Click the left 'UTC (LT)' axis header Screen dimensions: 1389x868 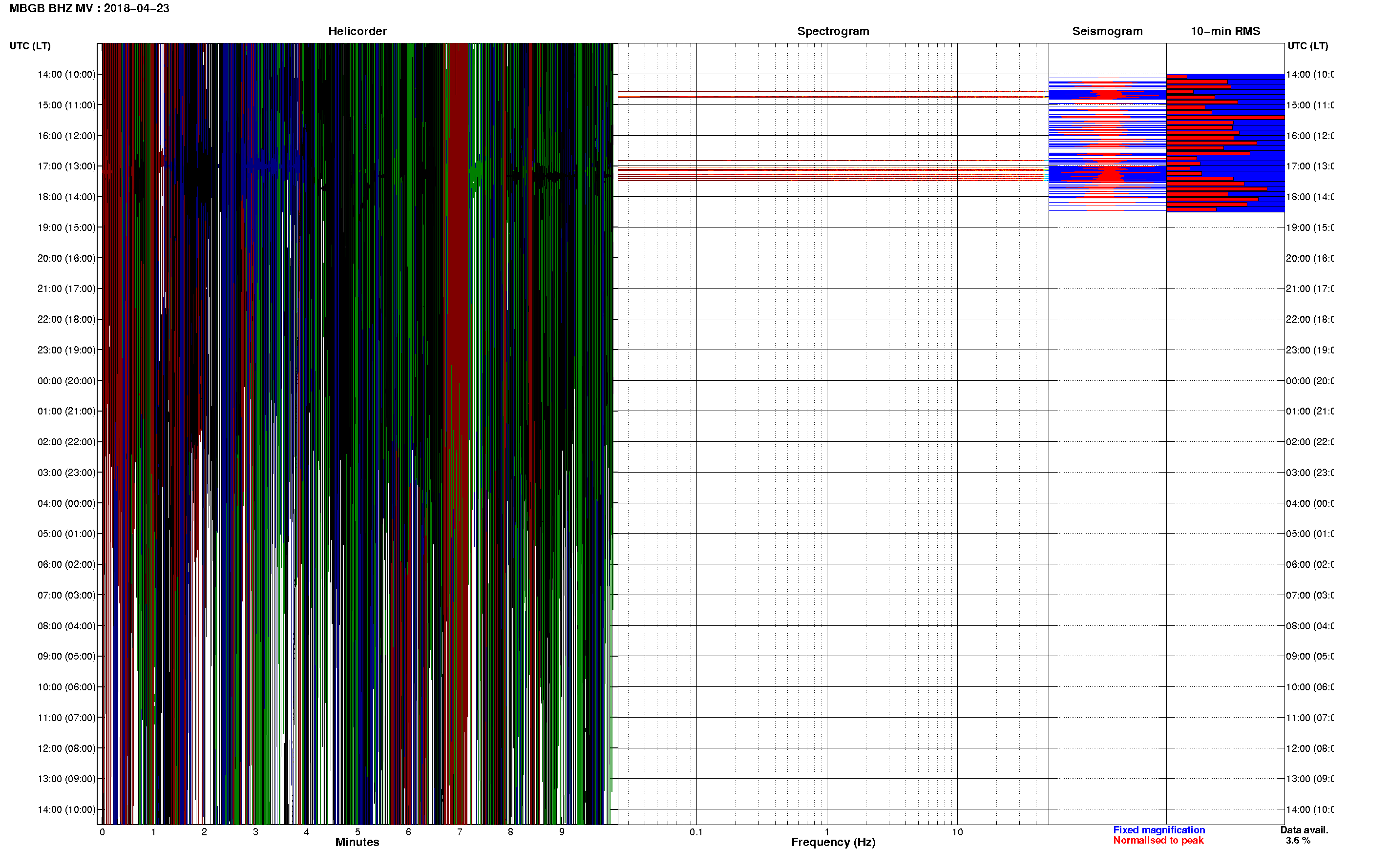[30, 46]
